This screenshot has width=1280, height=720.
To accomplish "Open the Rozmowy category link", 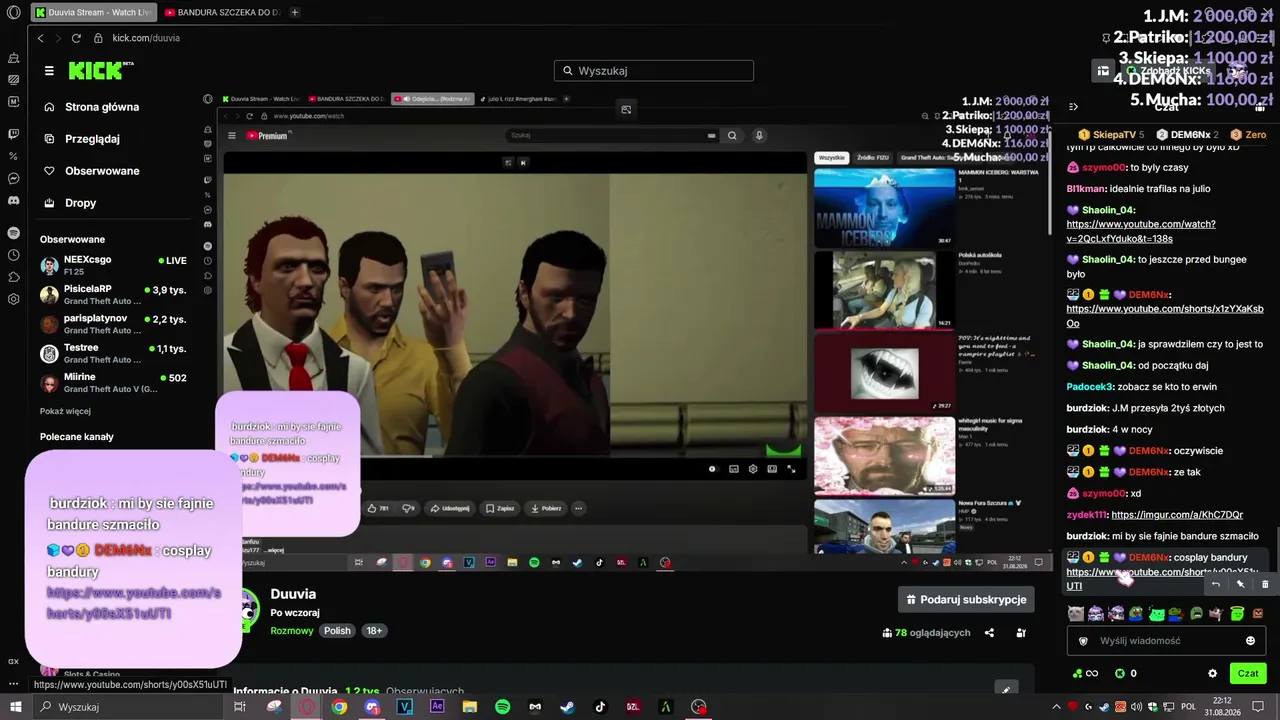I will 292,631.
